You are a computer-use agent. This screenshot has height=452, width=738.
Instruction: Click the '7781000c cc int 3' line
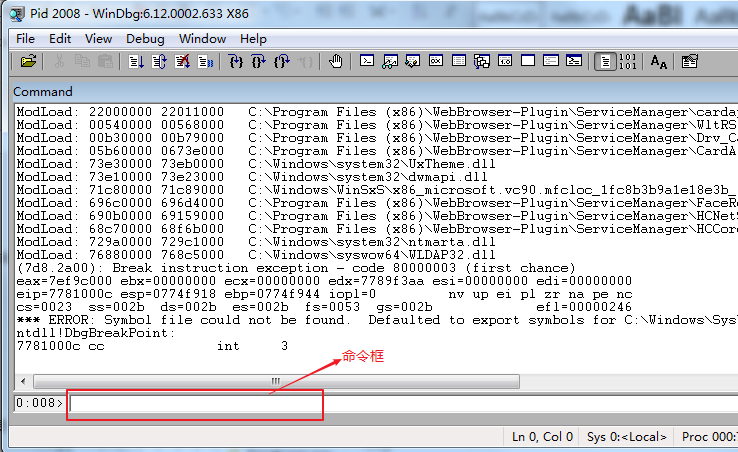152,346
